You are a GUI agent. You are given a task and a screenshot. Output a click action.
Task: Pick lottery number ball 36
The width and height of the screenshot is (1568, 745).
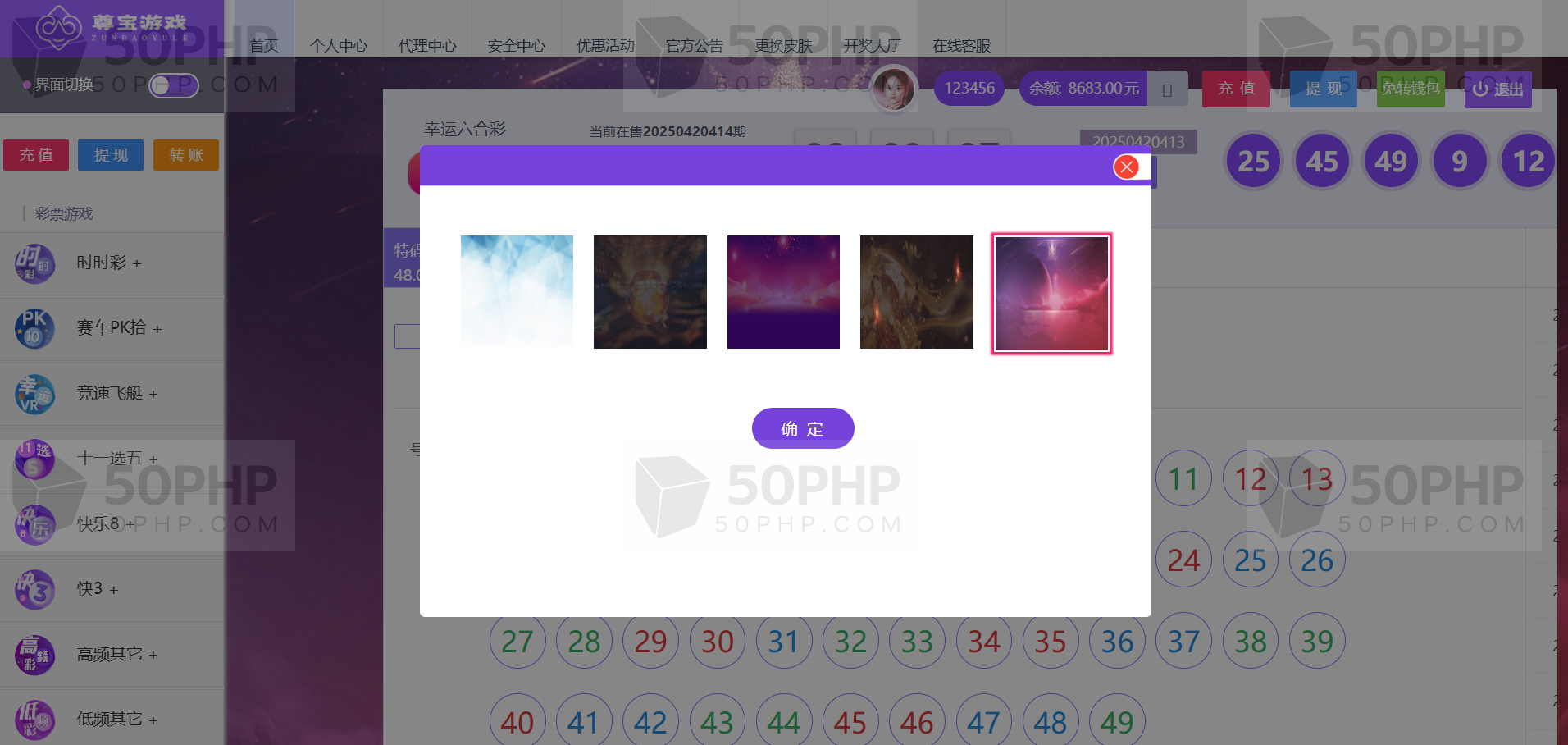pyautogui.click(x=1117, y=641)
